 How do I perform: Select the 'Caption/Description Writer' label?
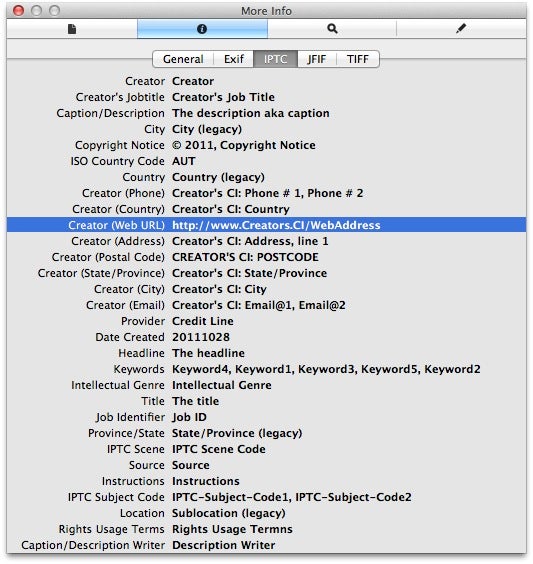click(93, 545)
